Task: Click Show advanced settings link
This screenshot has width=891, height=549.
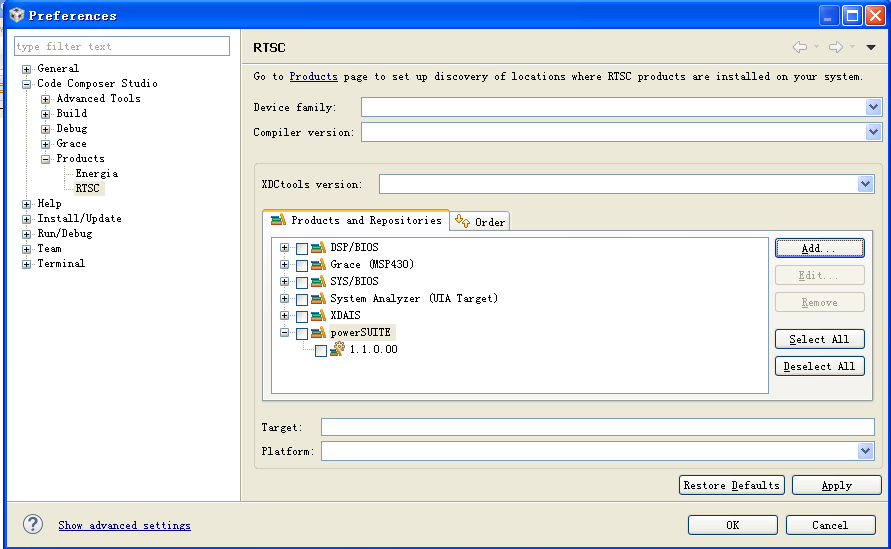Action: 124,525
